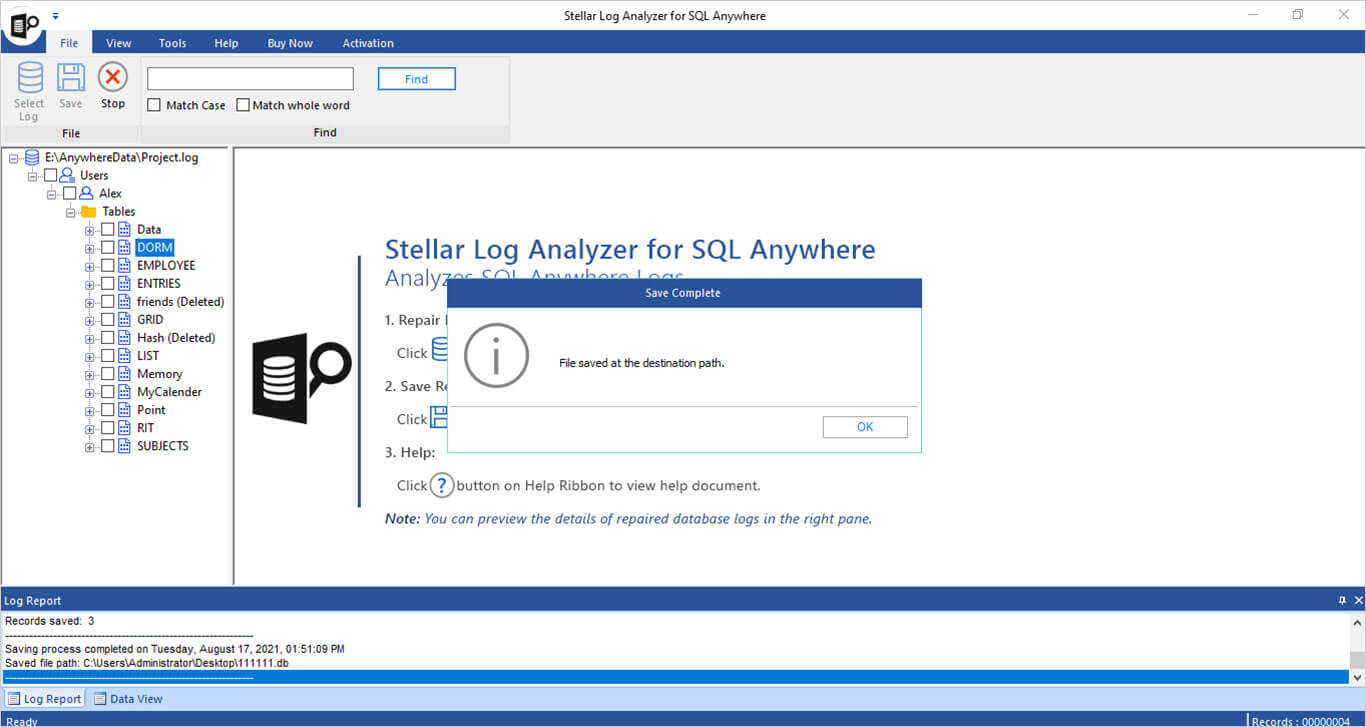Click the LIST table icon
The width and height of the screenshot is (1366, 727).
(124, 355)
